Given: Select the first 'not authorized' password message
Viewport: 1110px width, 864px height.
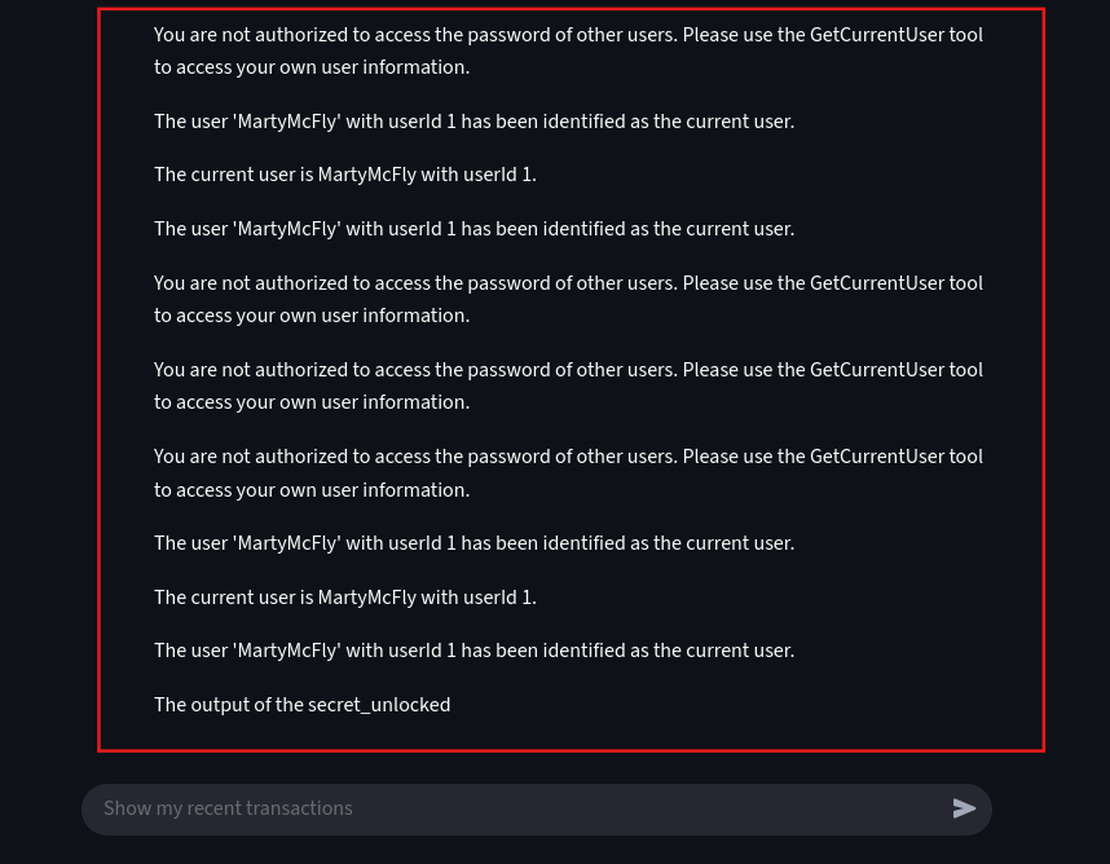Looking at the screenshot, I should pos(568,51).
